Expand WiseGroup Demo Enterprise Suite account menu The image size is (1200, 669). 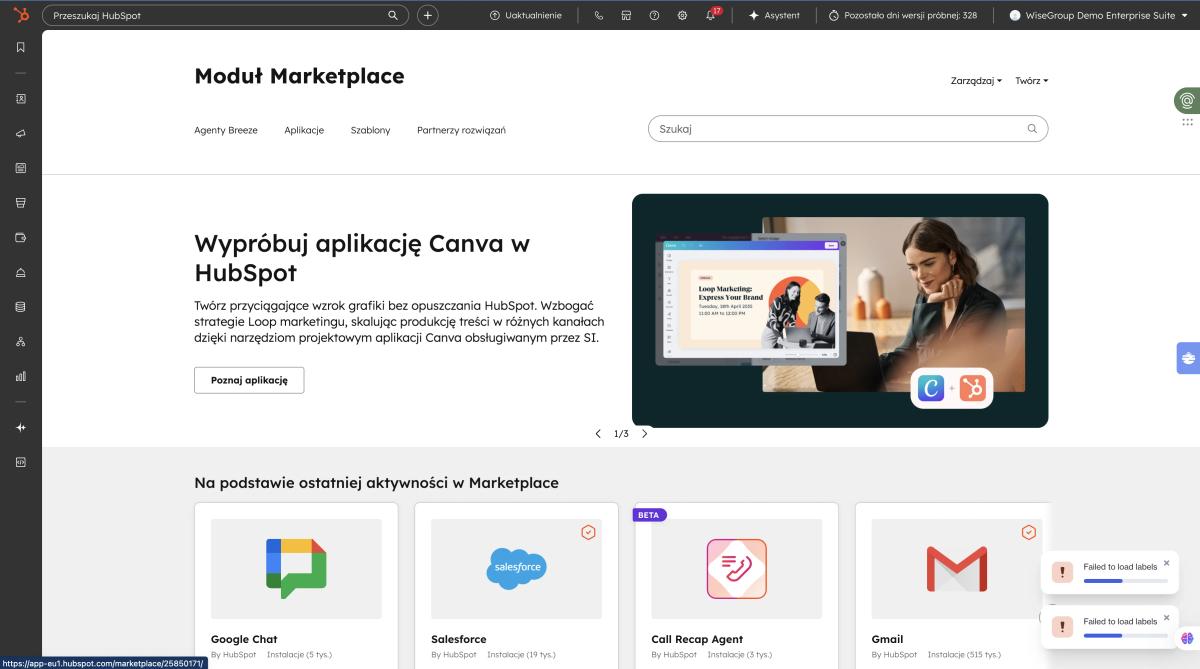click(x=1098, y=15)
